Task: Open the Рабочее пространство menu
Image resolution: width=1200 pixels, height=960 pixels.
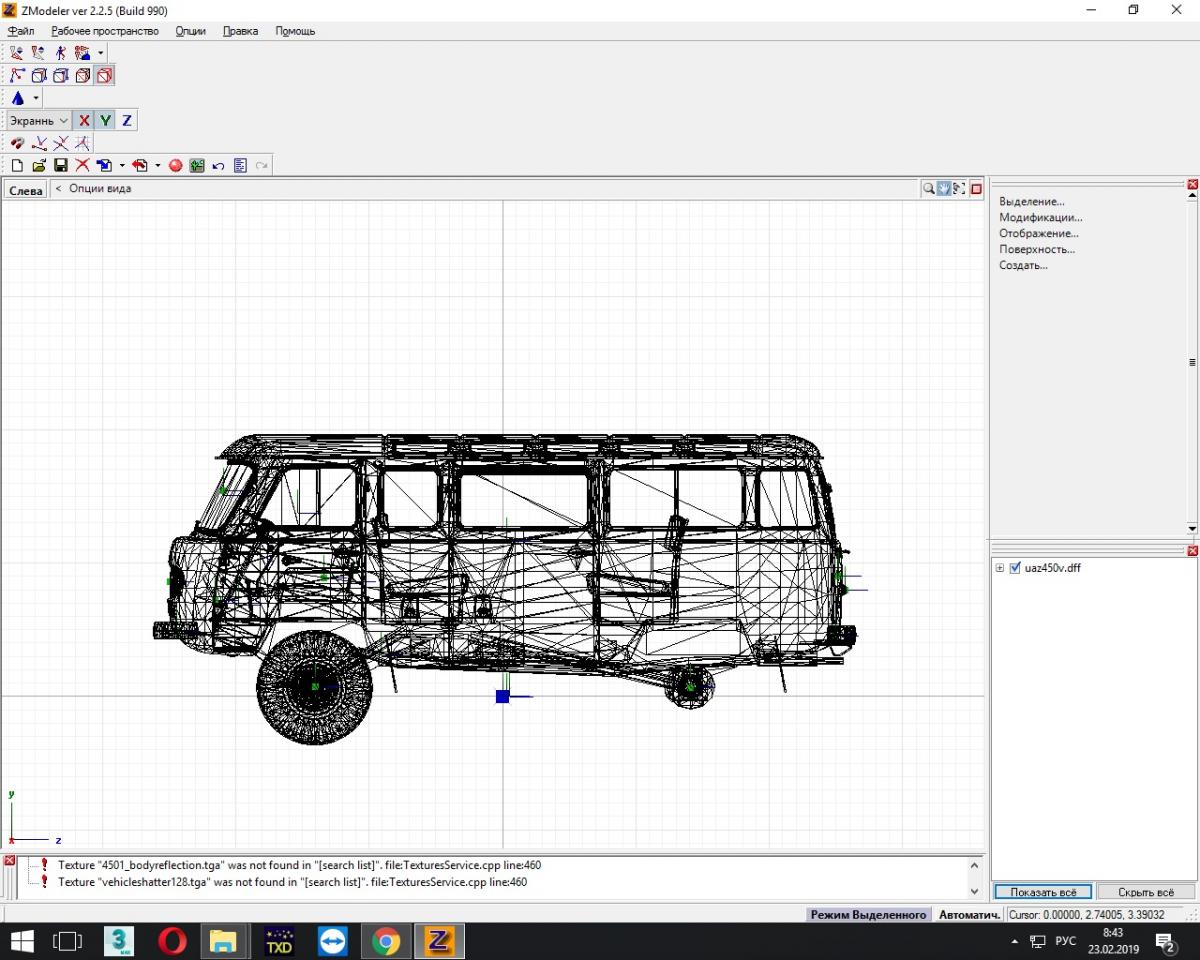Action: point(105,31)
